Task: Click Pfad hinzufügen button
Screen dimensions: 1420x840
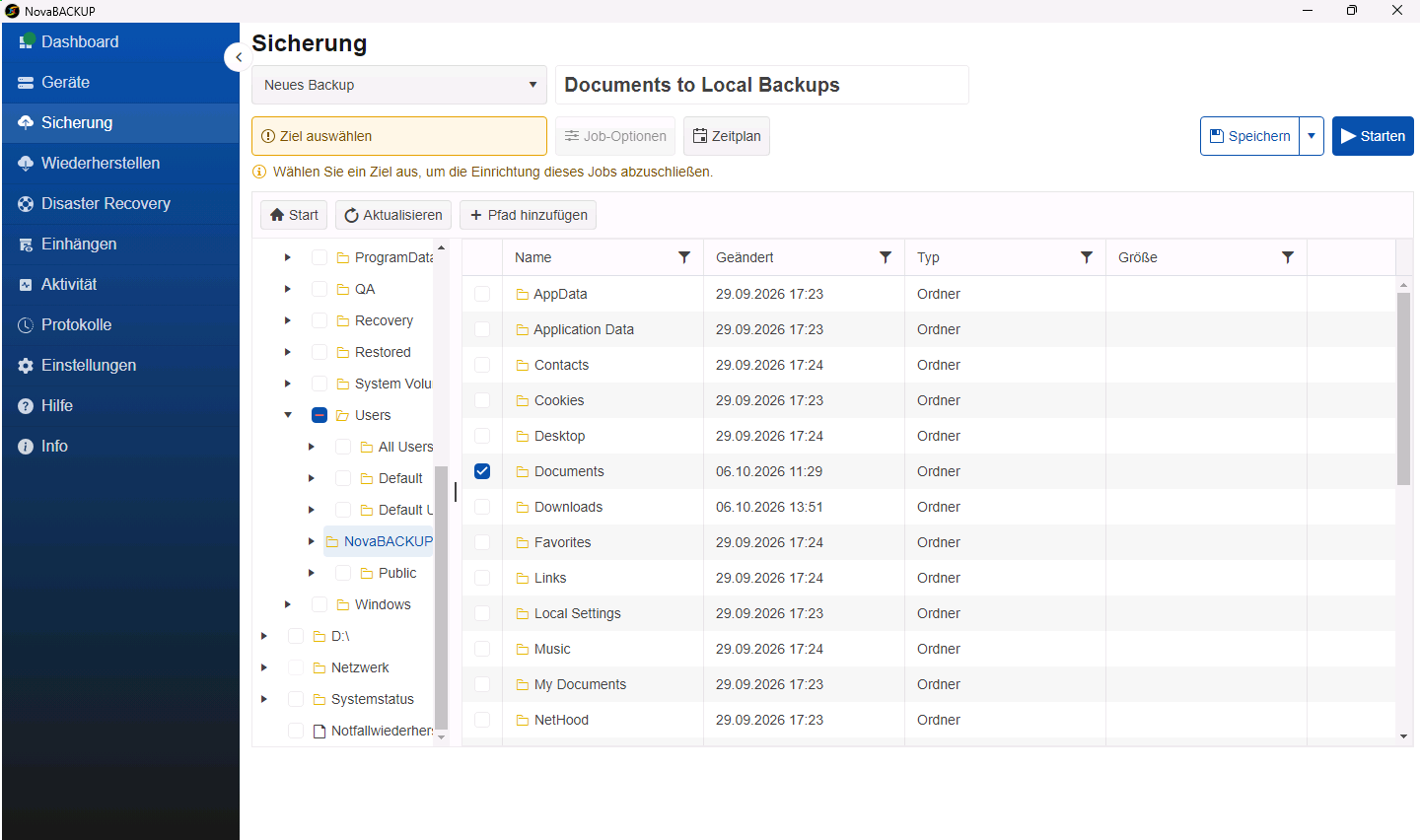Action: [528, 215]
